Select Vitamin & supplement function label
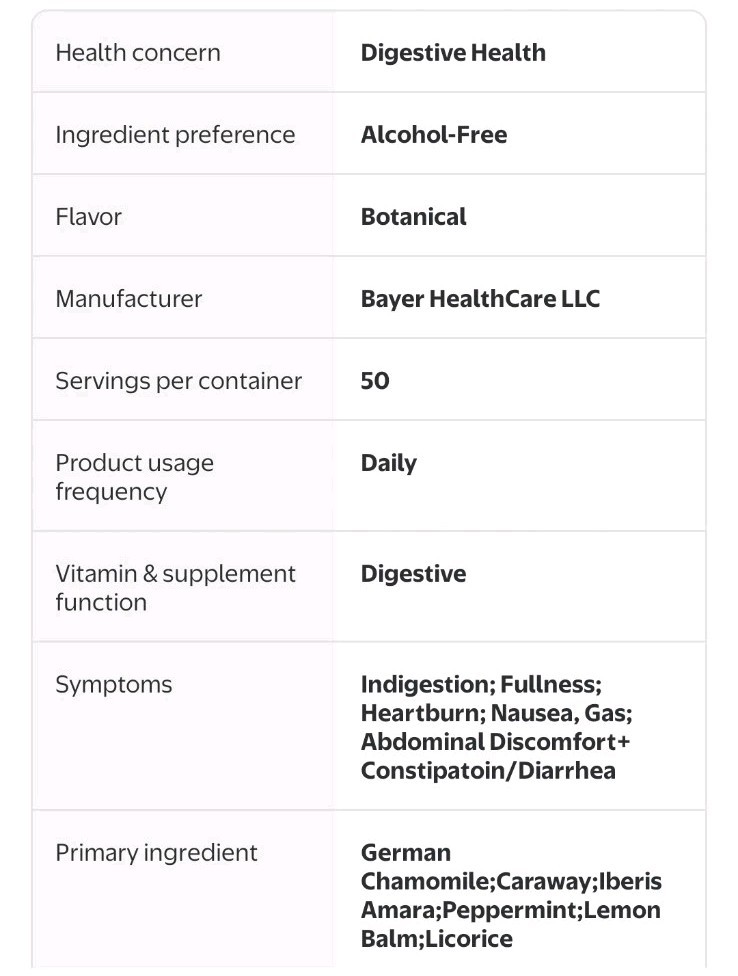The image size is (738, 976). [x=175, y=588]
